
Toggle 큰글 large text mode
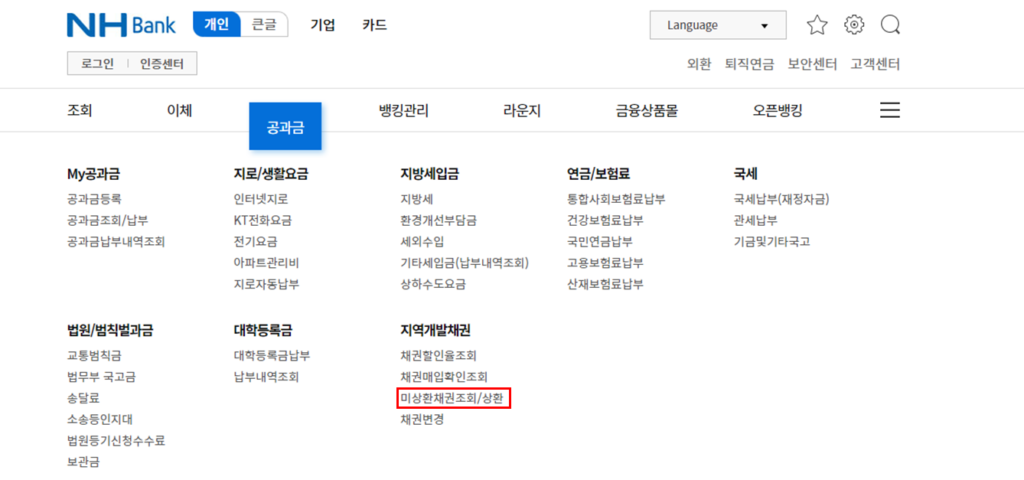tap(264, 25)
